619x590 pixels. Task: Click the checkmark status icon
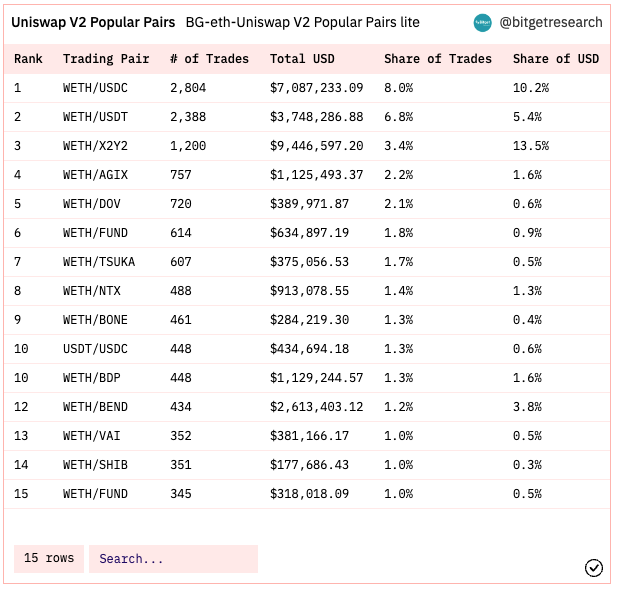(x=593, y=568)
